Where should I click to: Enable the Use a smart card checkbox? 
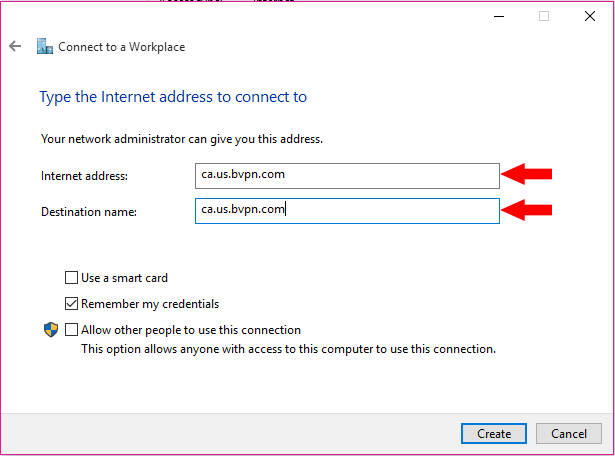(x=71, y=278)
